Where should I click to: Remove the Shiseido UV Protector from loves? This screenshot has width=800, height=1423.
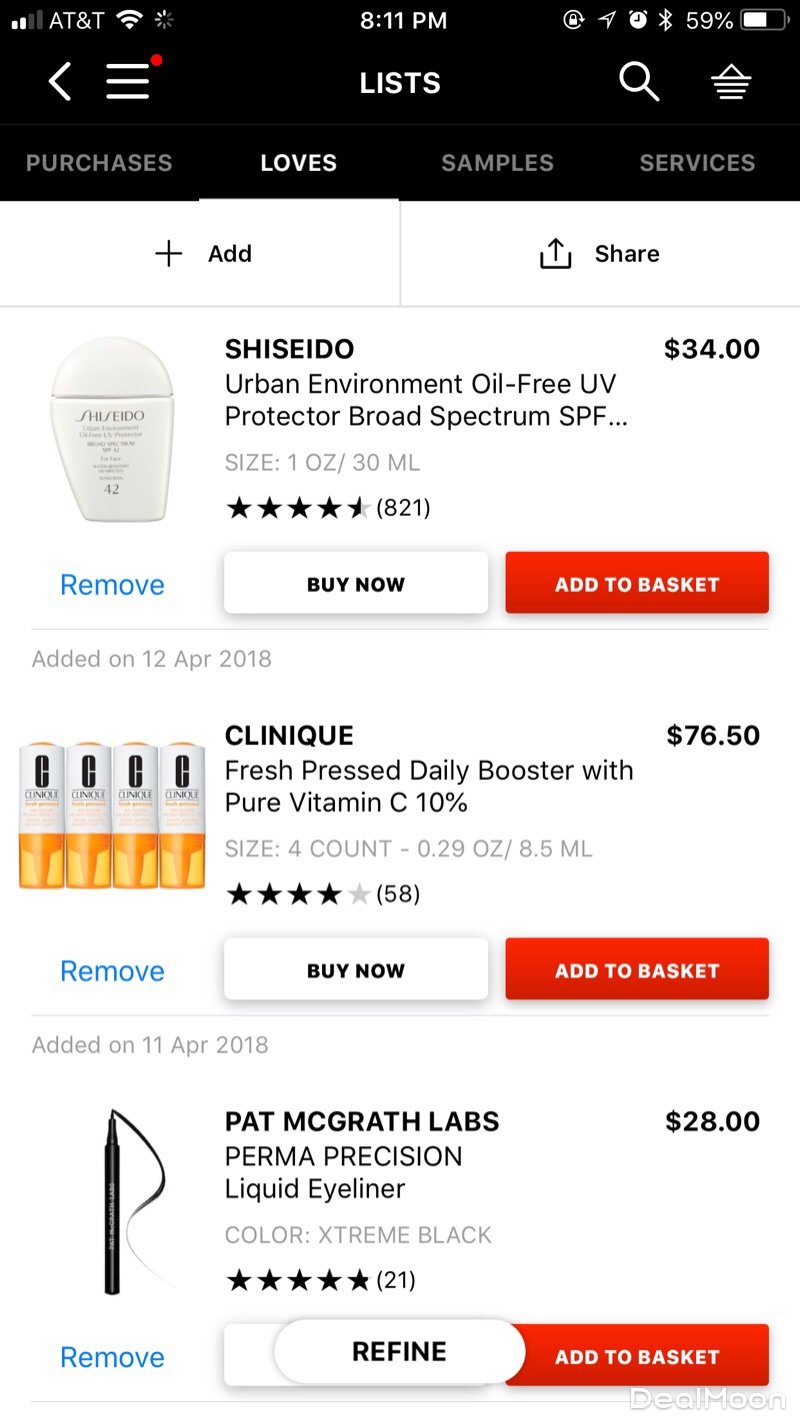click(112, 585)
